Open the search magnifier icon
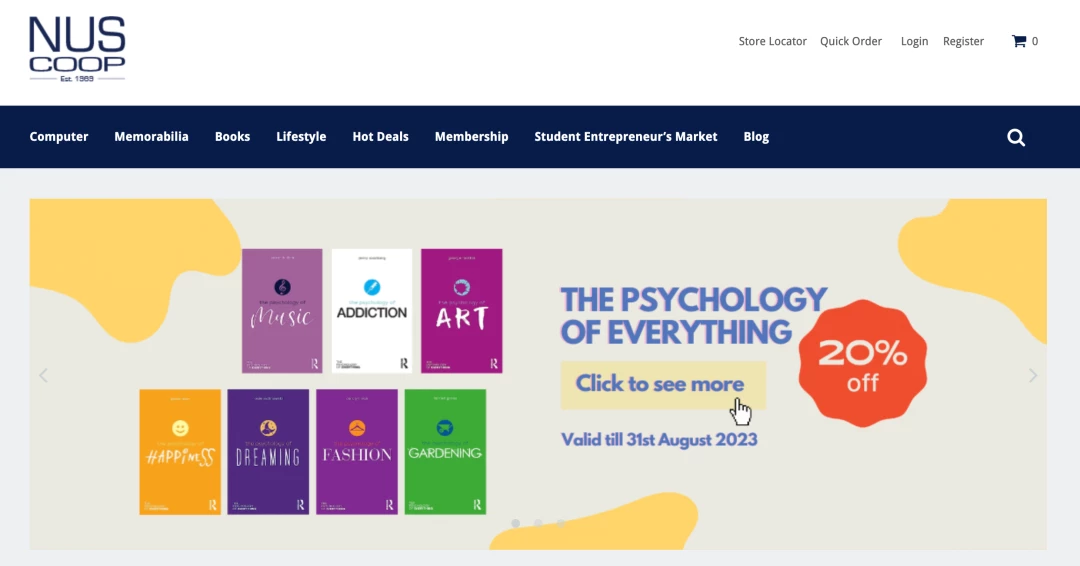Viewport: 1080px width, 566px height. coord(1016,138)
